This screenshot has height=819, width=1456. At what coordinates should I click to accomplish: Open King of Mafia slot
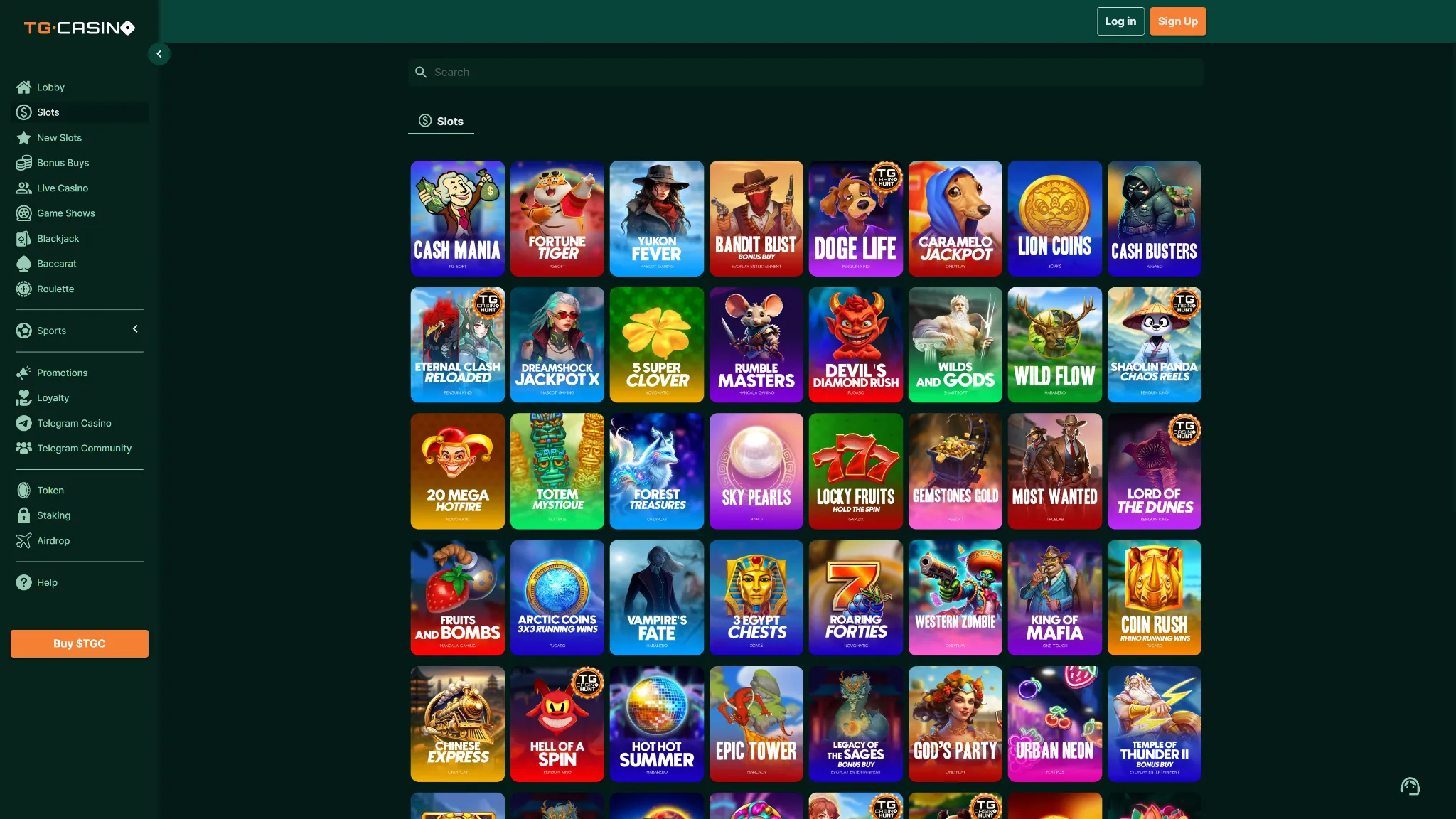tap(1055, 598)
